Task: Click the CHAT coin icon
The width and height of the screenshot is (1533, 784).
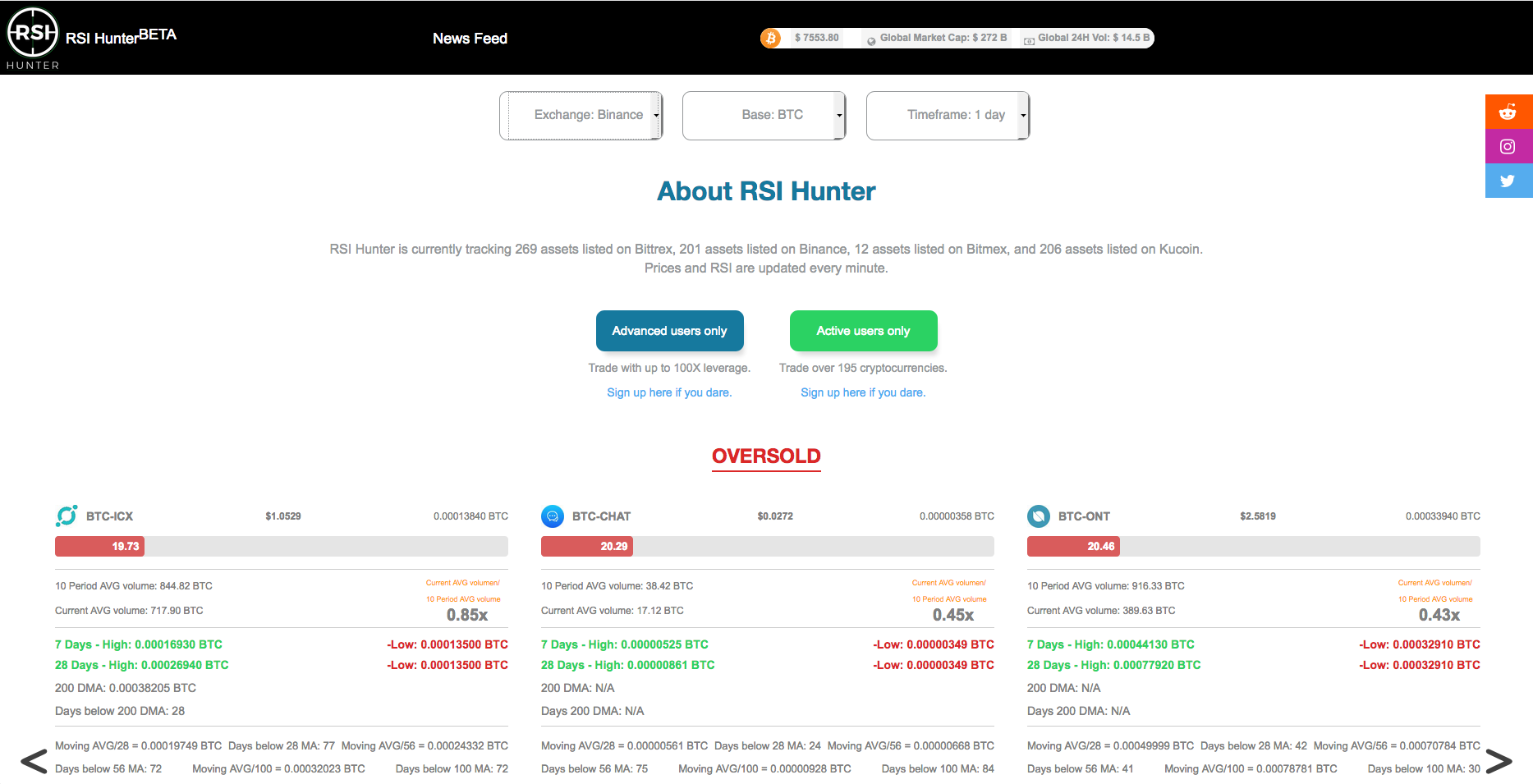Action: point(553,516)
